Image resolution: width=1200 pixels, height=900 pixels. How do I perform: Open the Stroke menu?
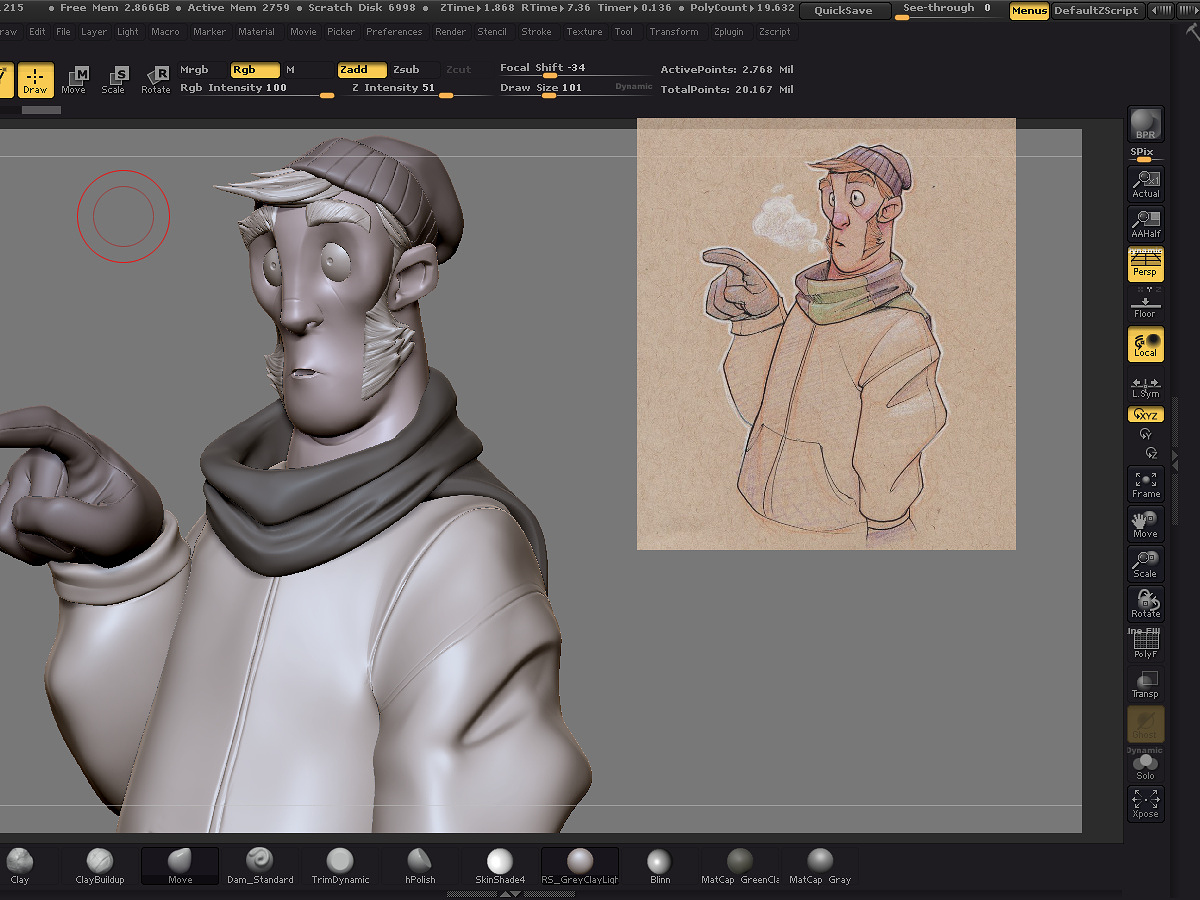(536, 32)
